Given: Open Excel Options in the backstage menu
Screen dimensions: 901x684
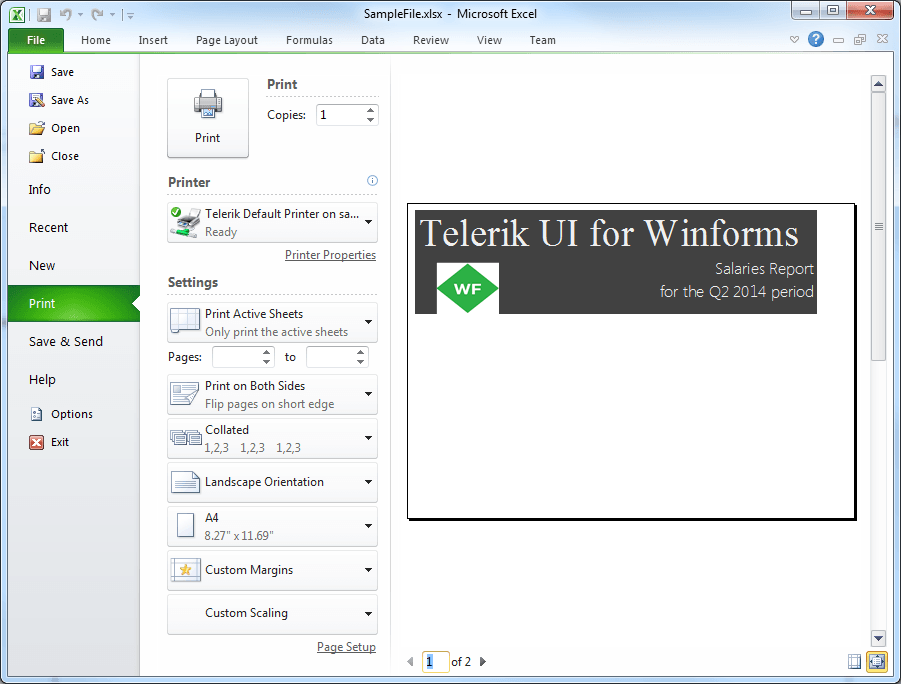Looking at the screenshot, I should [x=61, y=414].
